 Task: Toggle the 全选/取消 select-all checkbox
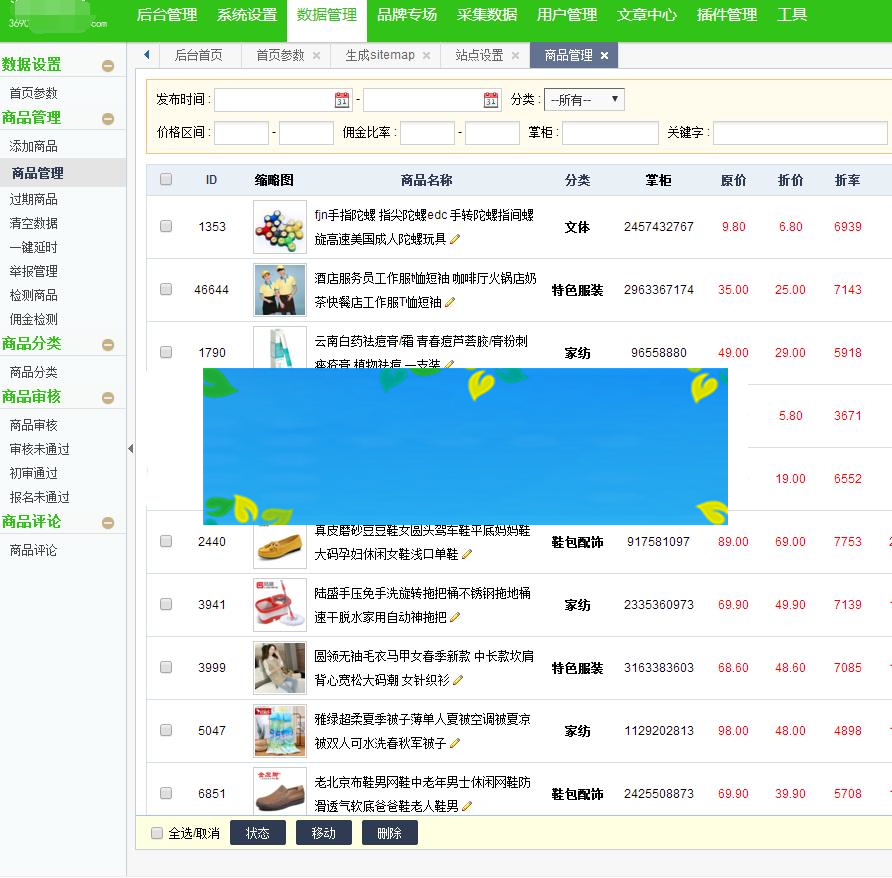(x=156, y=832)
